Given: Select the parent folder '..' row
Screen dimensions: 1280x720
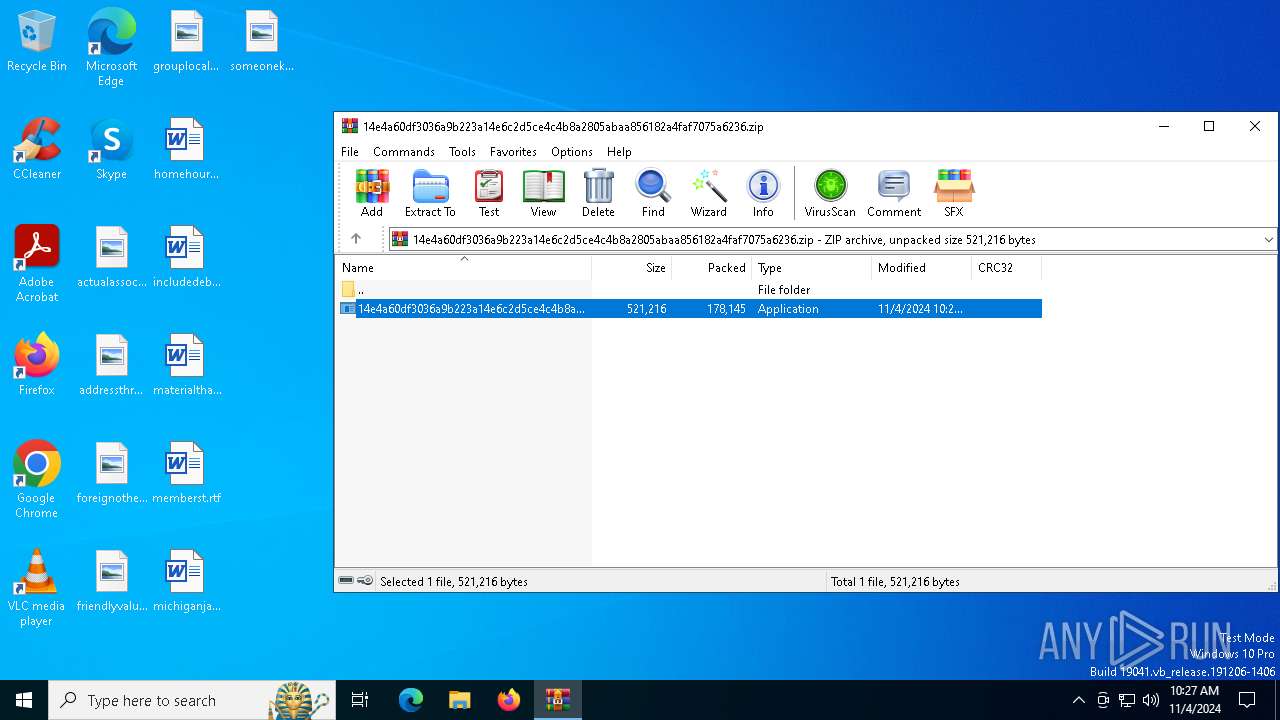Looking at the screenshot, I should tap(689, 289).
